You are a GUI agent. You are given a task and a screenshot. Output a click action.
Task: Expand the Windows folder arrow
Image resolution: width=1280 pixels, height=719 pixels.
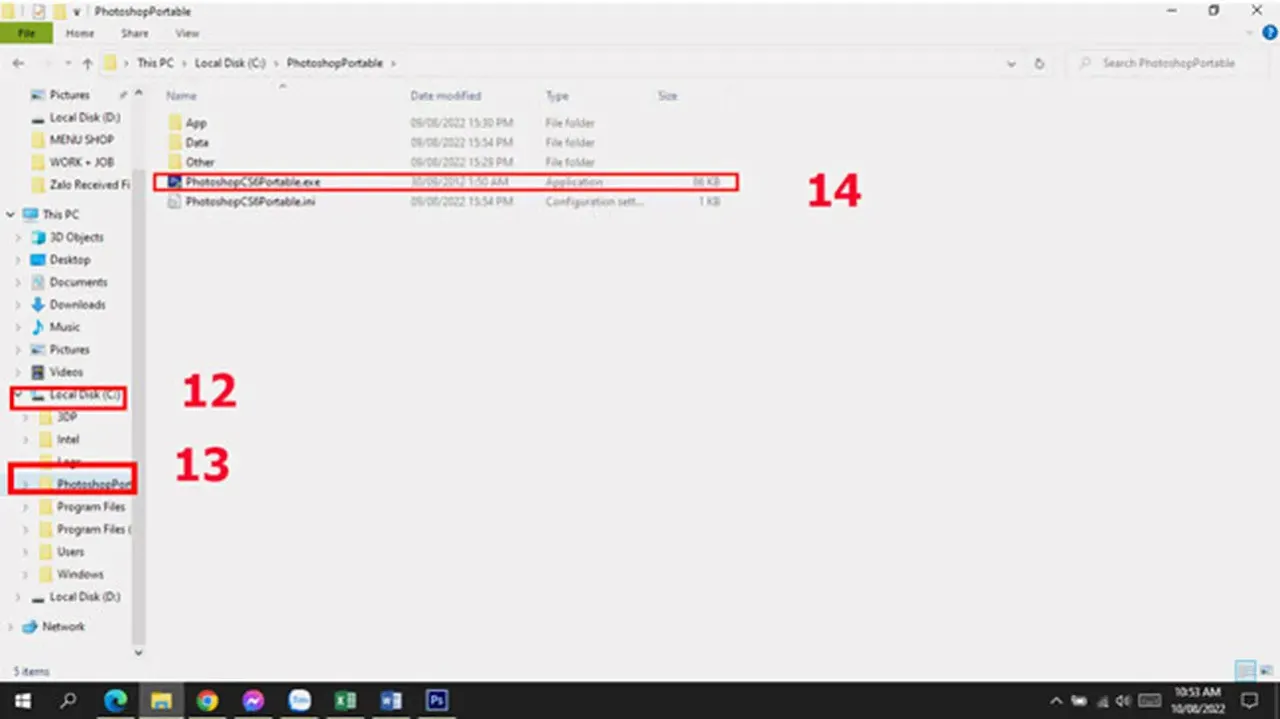(x=25, y=574)
